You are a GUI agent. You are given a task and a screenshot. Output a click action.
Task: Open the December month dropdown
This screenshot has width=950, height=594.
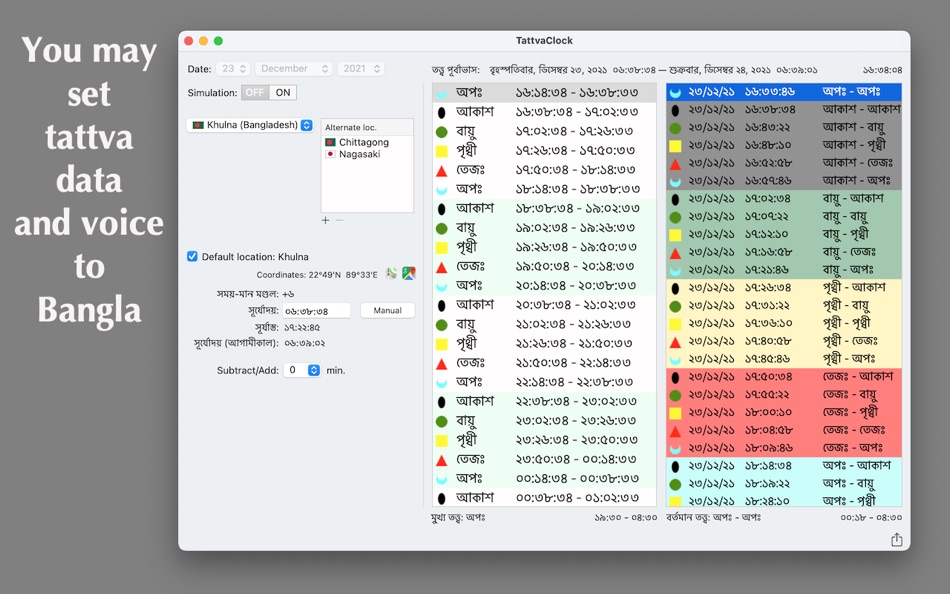tap(294, 68)
